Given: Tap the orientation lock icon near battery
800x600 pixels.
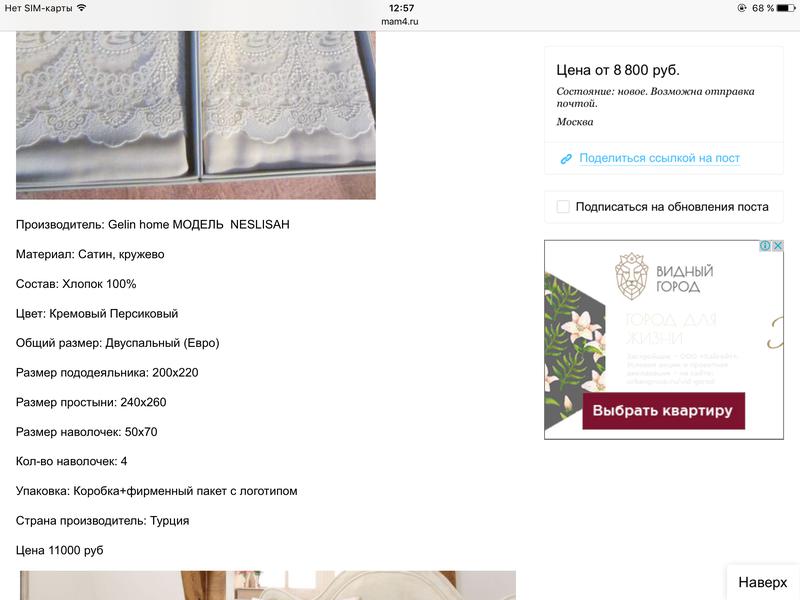Looking at the screenshot, I should [x=741, y=8].
